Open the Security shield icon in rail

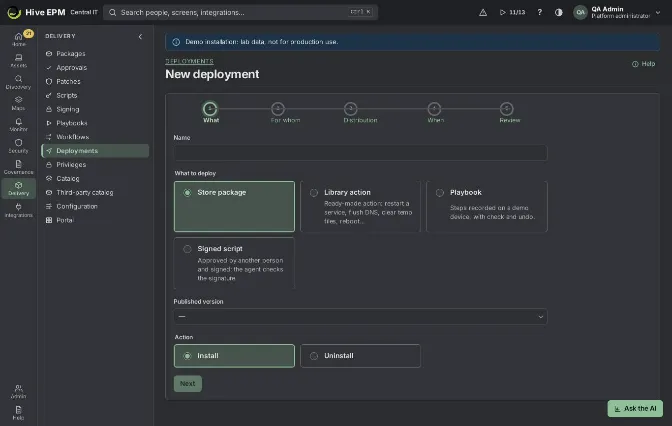pos(18,143)
